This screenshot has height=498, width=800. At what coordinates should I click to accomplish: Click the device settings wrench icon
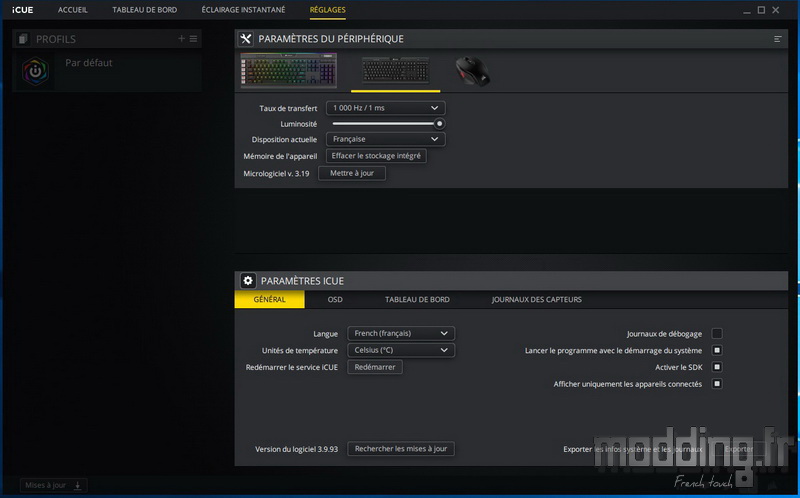(x=245, y=39)
